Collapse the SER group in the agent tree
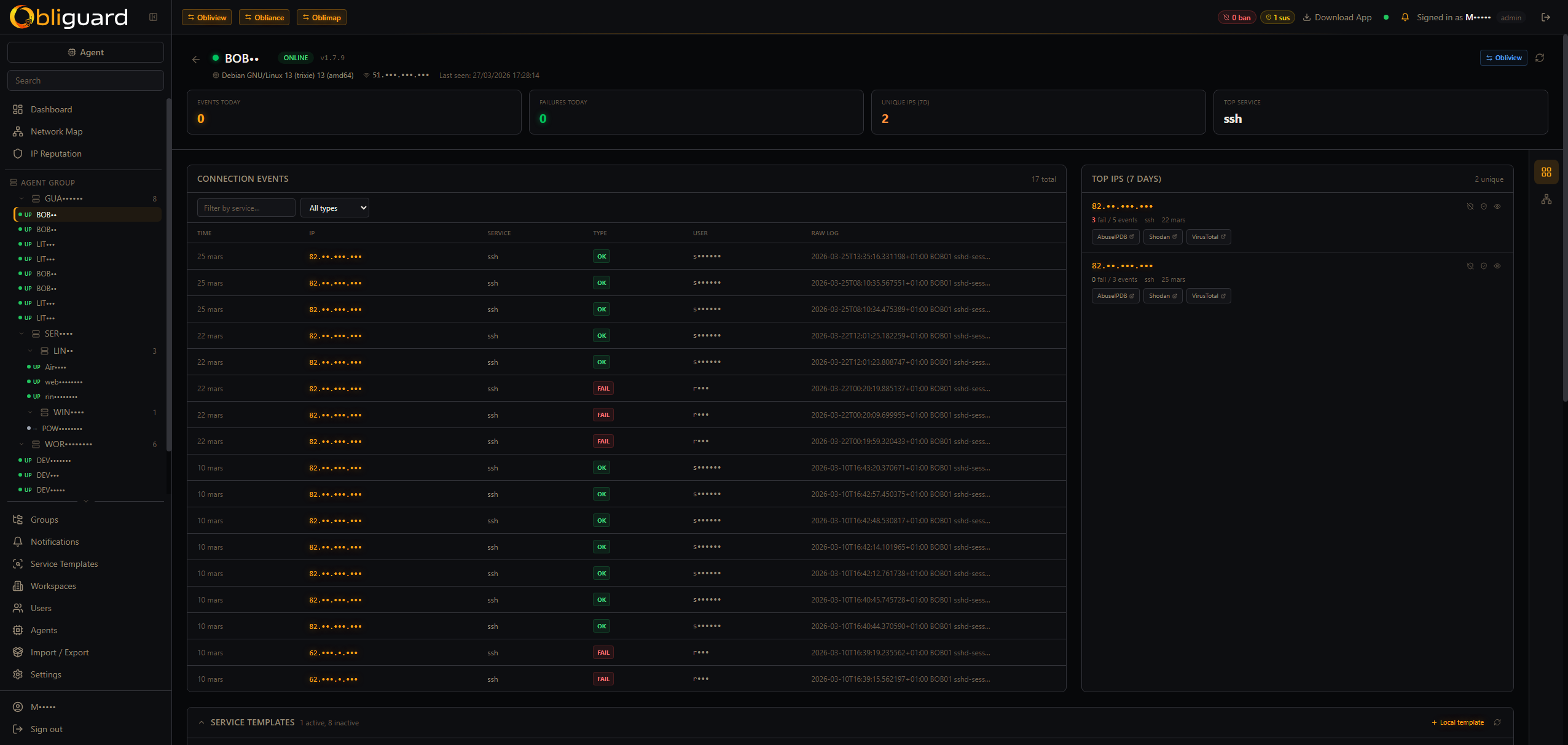Viewport: 1568px width, 745px height. pyautogui.click(x=22, y=333)
